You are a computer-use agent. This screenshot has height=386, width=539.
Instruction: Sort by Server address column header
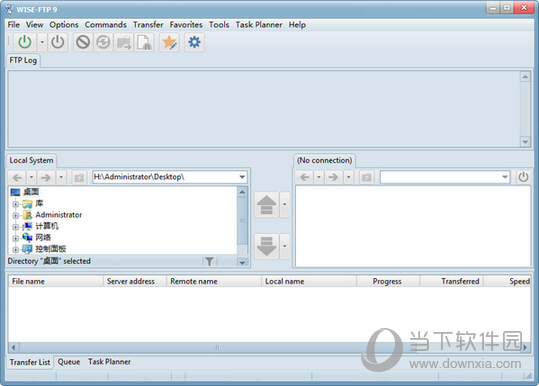(135, 281)
